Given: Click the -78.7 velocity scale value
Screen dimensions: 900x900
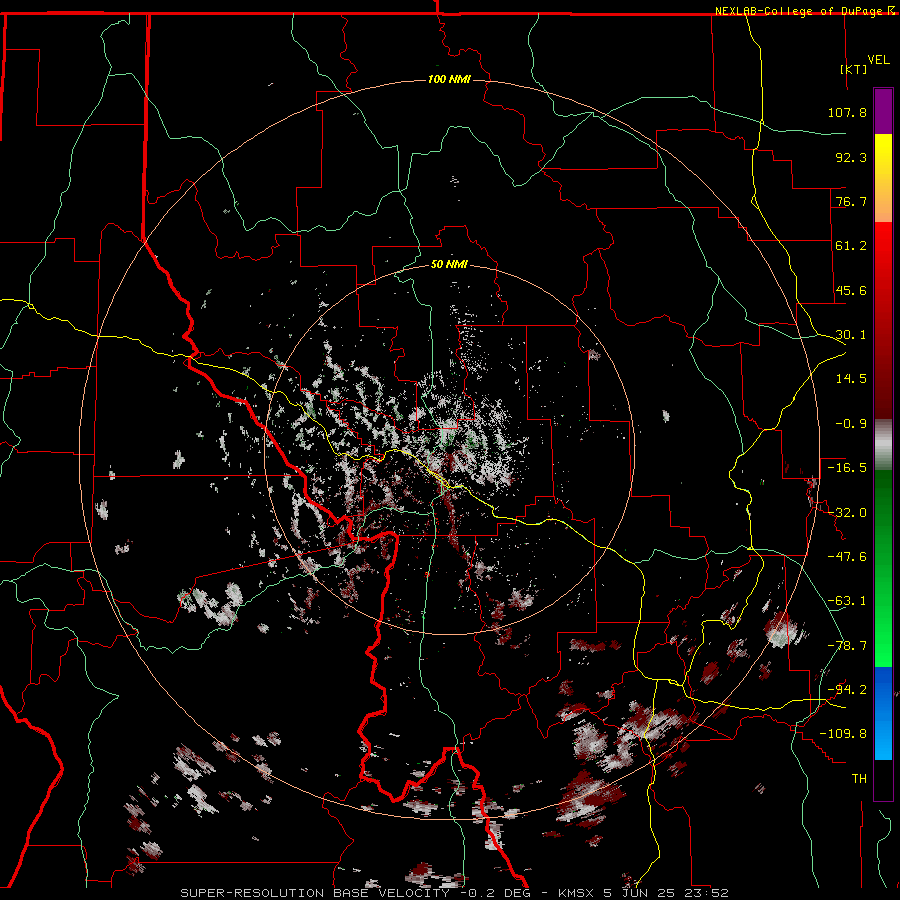Looking at the screenshot, I should coord(847,646).
